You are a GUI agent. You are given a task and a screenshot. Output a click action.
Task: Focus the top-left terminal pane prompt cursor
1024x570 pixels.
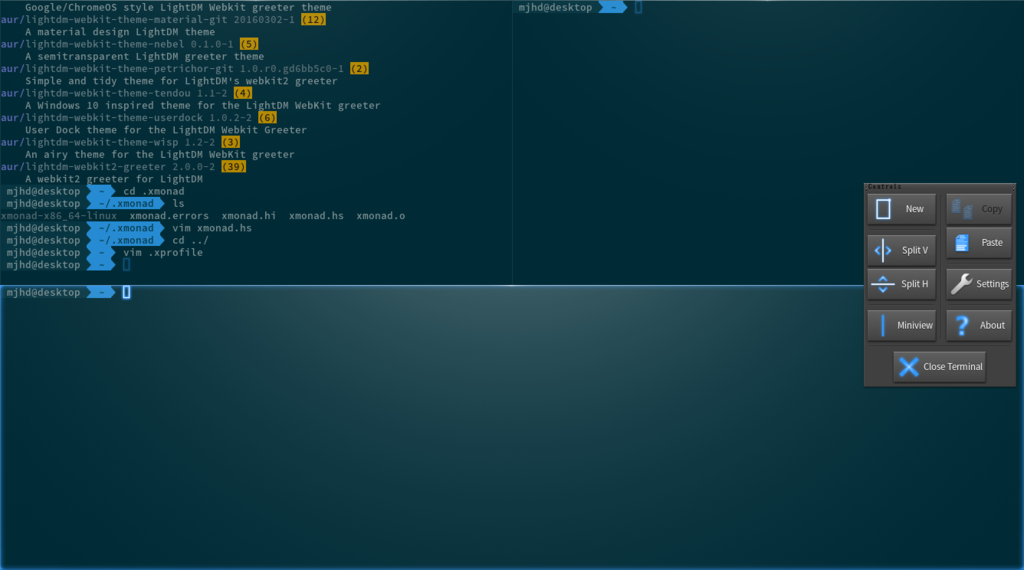tap(126, 264)
